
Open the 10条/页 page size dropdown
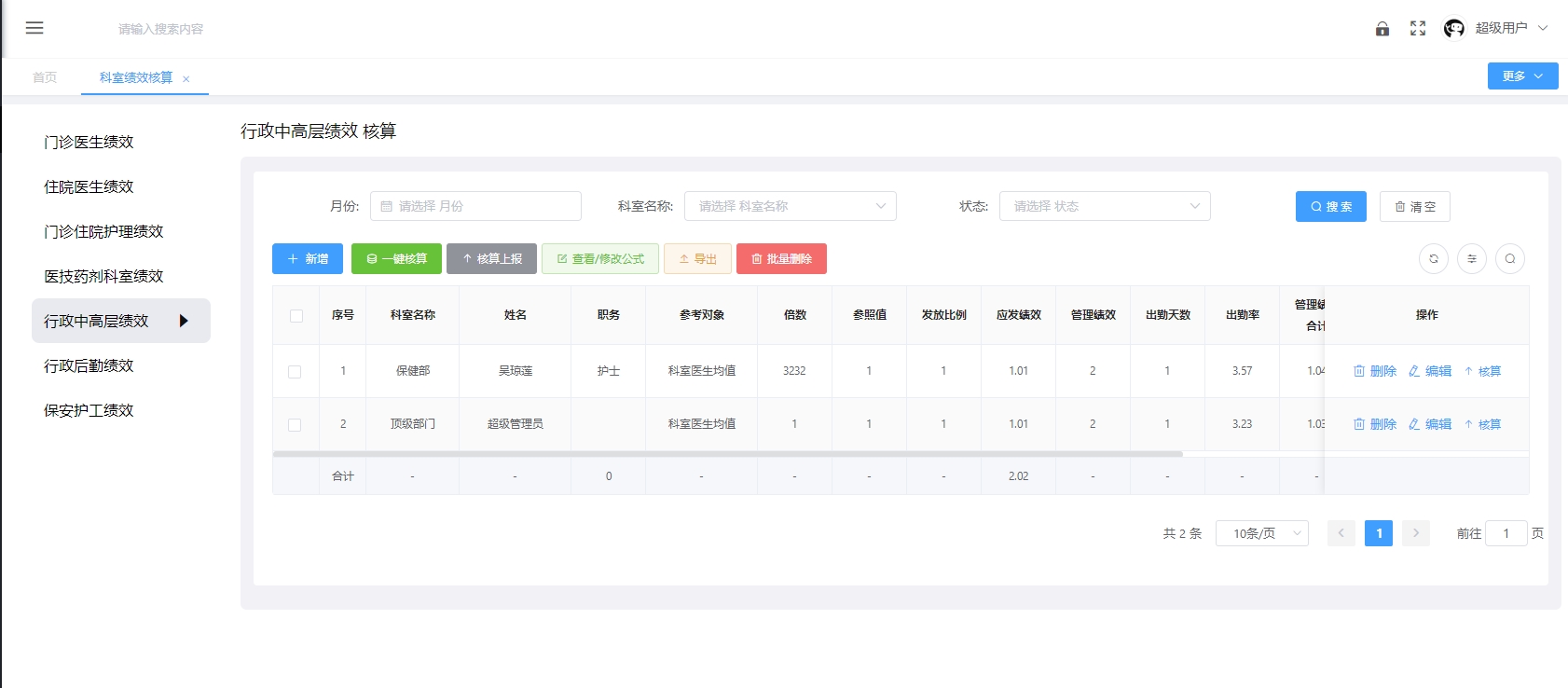click(x=1262, y=533)
